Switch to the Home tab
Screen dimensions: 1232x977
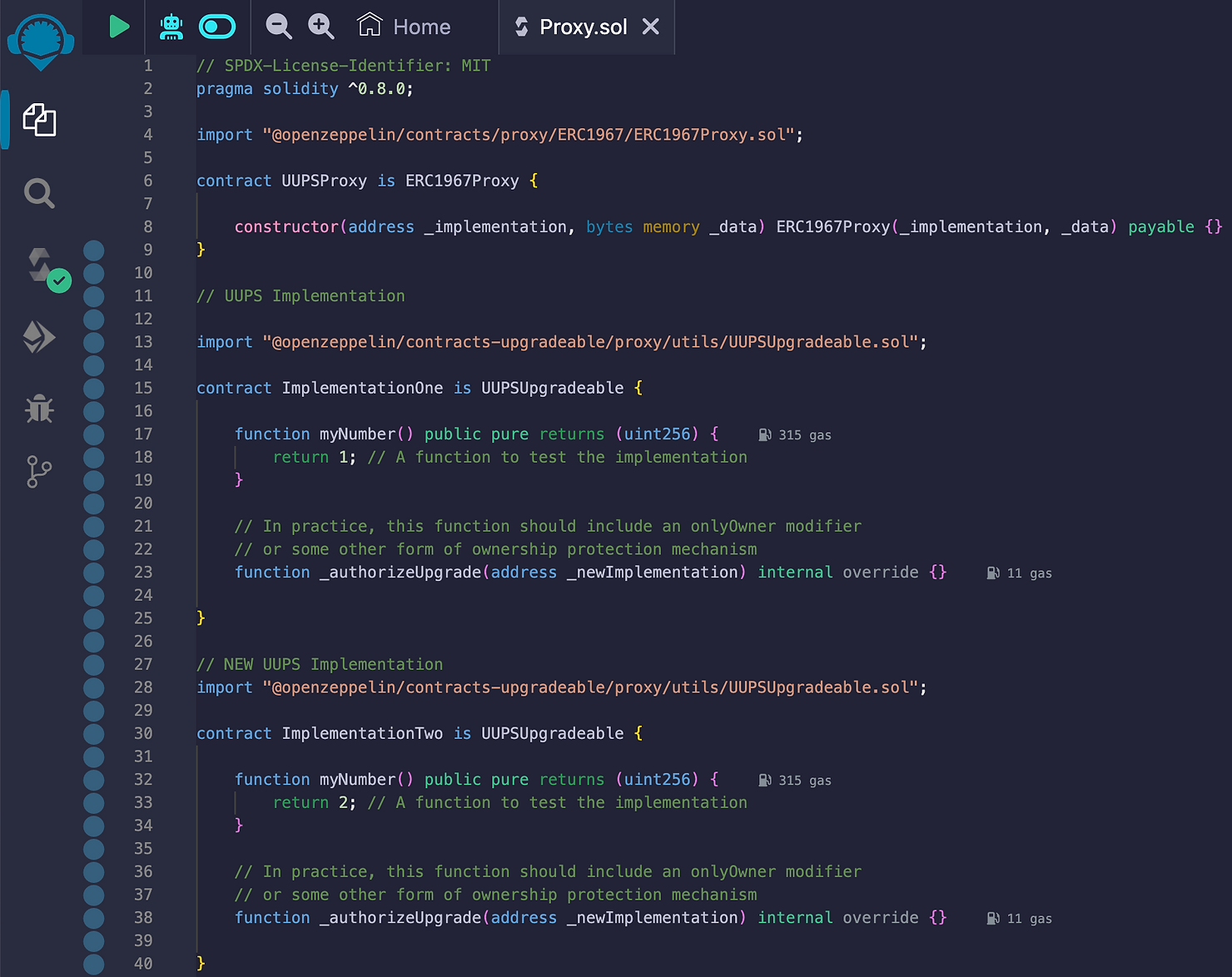click(404, 27)
